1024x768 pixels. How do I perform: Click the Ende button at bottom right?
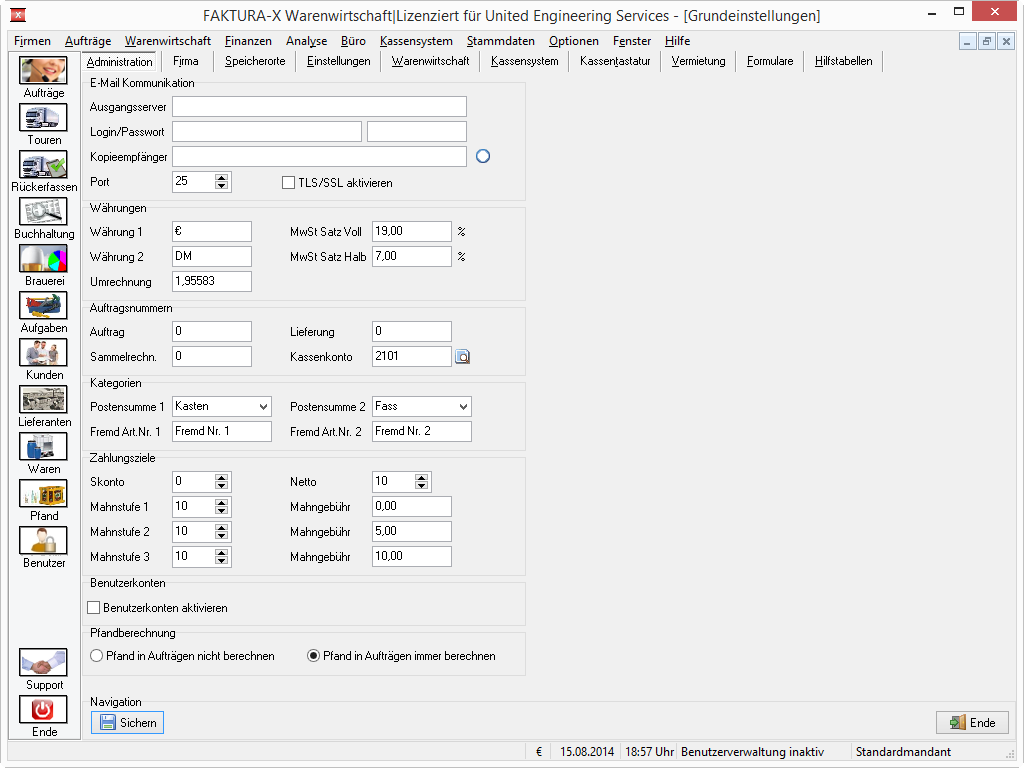pos(972,723)
